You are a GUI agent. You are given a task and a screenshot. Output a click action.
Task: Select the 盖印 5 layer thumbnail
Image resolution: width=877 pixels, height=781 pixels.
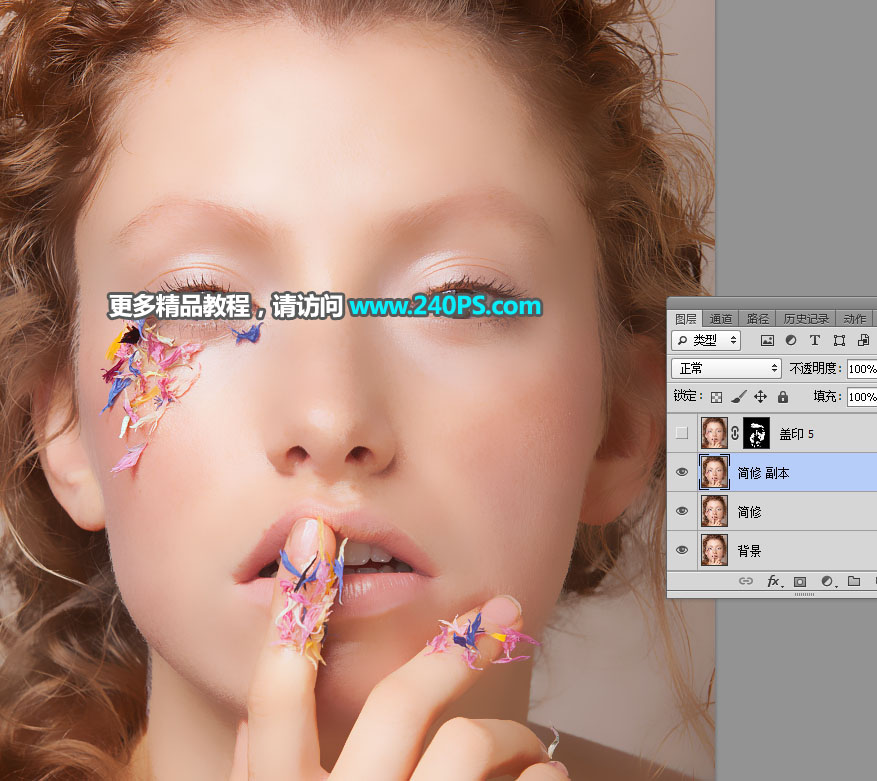point(714,432)
